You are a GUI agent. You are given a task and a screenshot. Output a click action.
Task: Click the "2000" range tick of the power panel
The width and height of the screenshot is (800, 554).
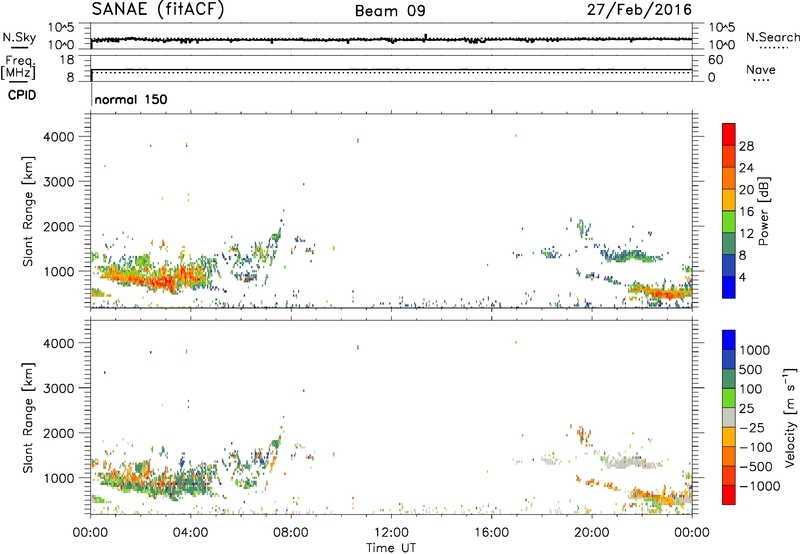[x=58, y=226]
